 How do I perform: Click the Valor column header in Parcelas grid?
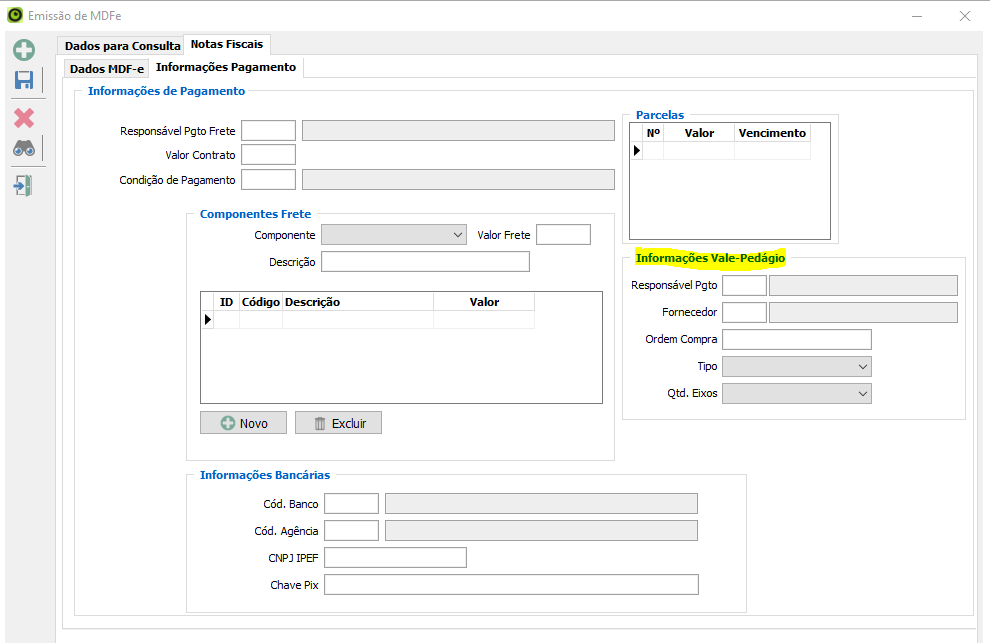click(x=699, y=133)
